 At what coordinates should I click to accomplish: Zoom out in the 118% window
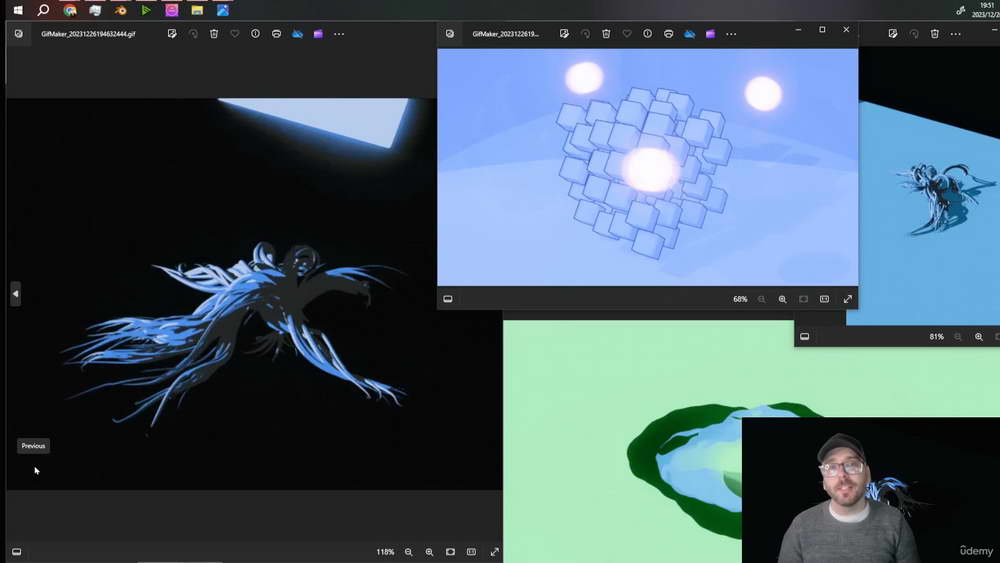click(409, 552)
